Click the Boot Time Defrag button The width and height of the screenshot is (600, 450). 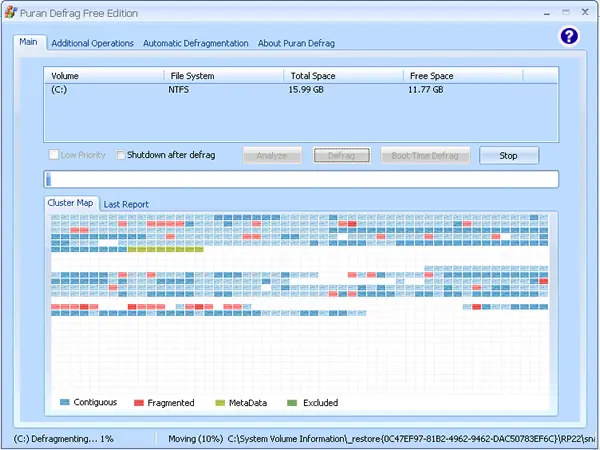(x=425, y=155)
